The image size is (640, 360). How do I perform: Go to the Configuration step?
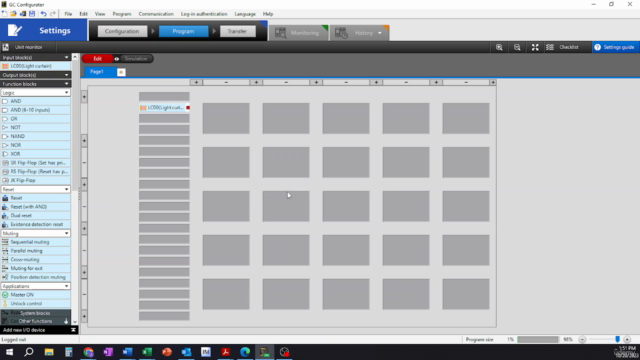click(x=122, y=31)
